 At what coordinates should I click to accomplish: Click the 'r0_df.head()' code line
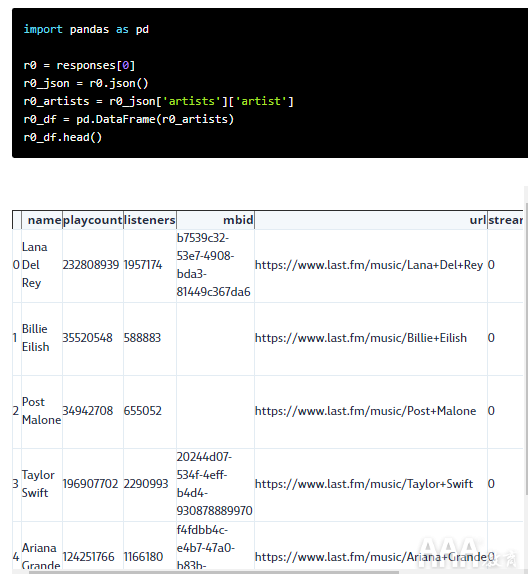63,137
